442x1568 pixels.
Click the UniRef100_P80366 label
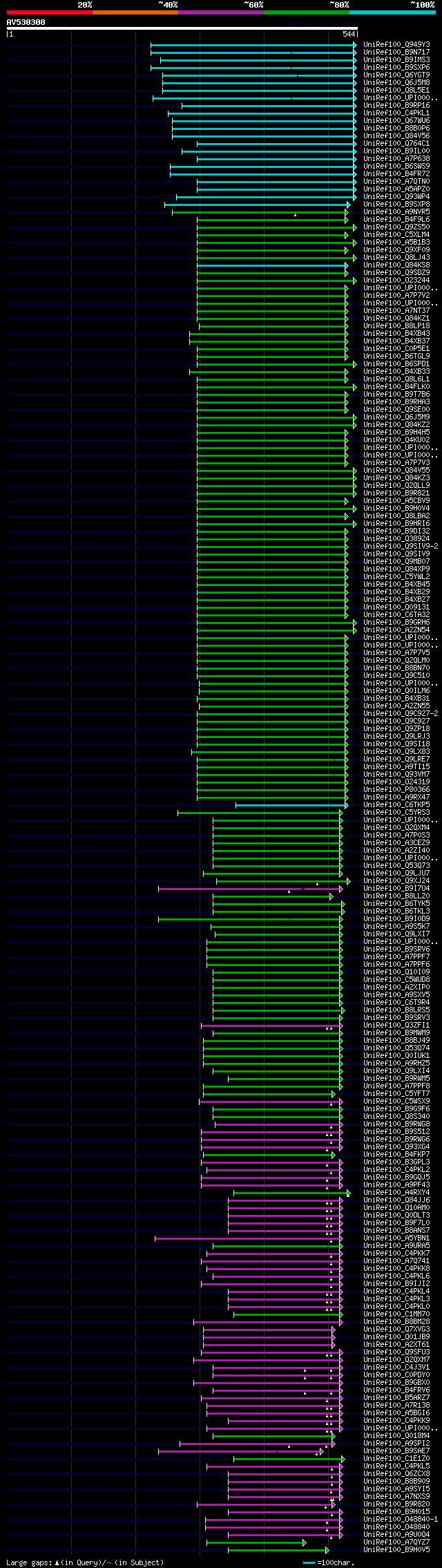pyautogui.click(x=396, y=789)
